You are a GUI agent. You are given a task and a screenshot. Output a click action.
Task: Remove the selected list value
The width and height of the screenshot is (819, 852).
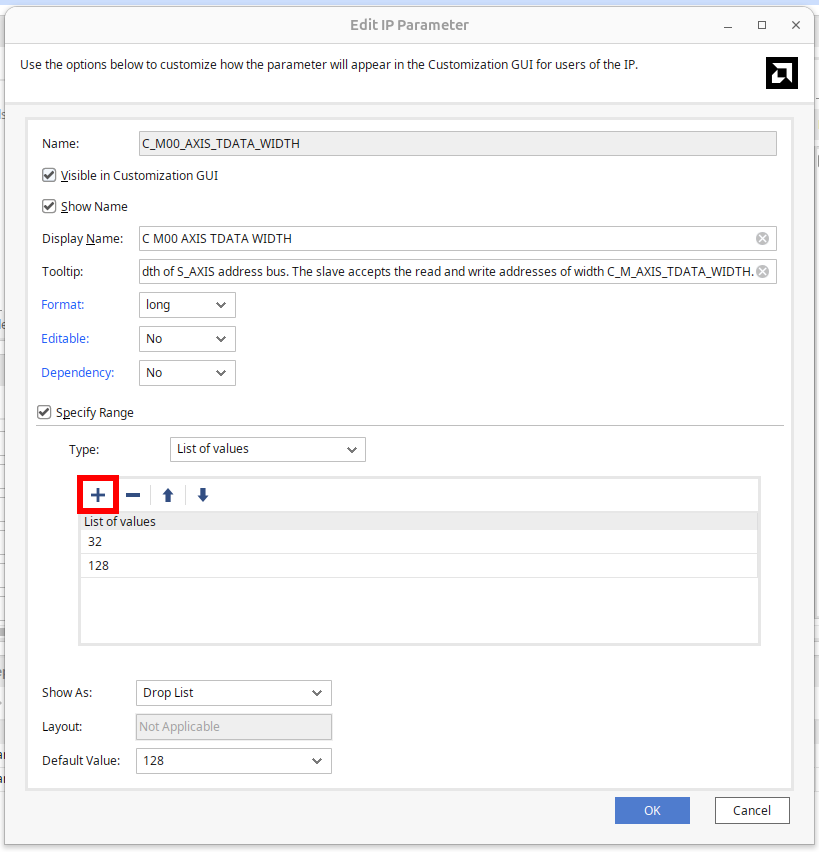click(132, 494)
